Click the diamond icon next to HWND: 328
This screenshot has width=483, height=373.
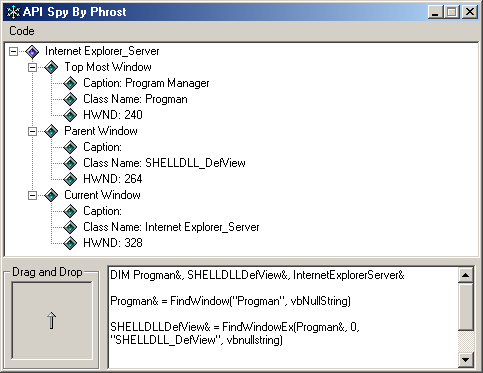tap(70, 243)
